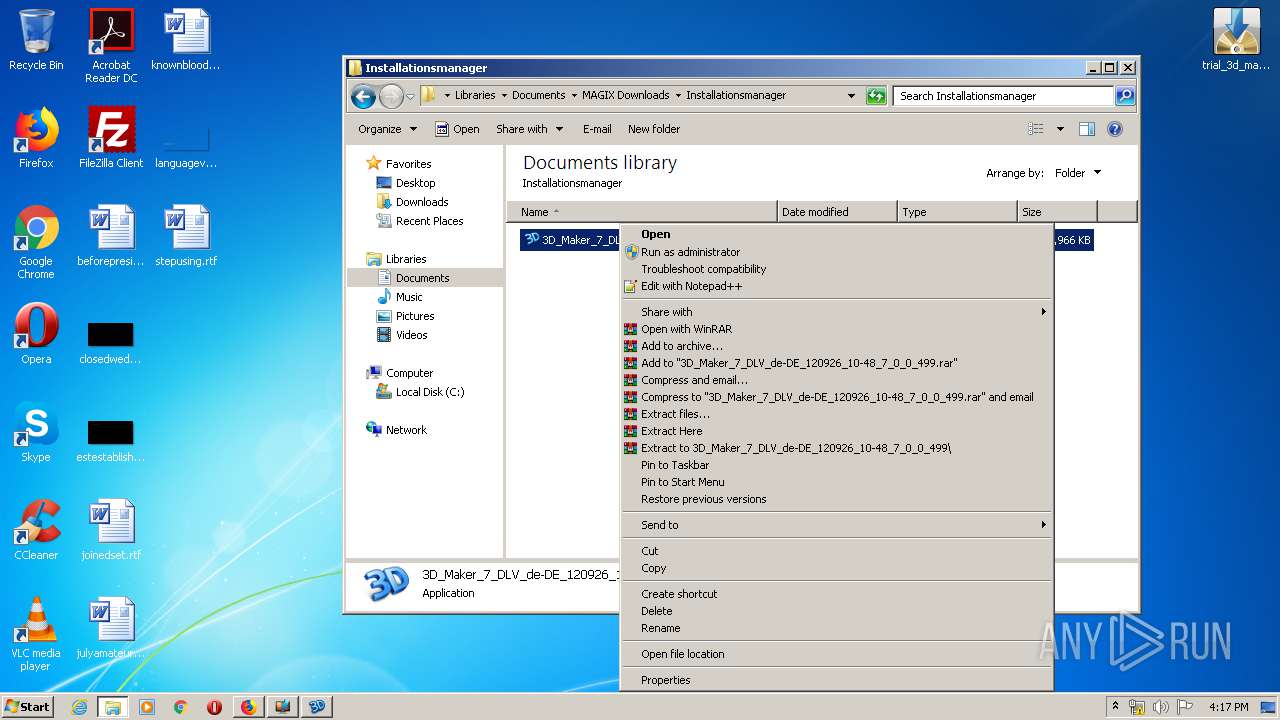This screenshot has height=720, width=1280.
Task: Click Windows Media Player taskbar icon
Action: 147,707
